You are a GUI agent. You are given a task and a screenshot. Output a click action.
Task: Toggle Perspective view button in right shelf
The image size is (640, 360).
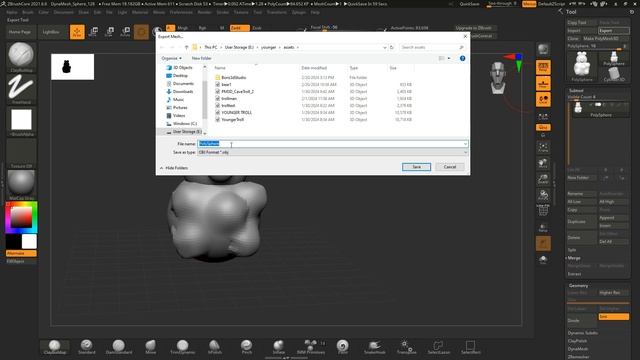543,67
